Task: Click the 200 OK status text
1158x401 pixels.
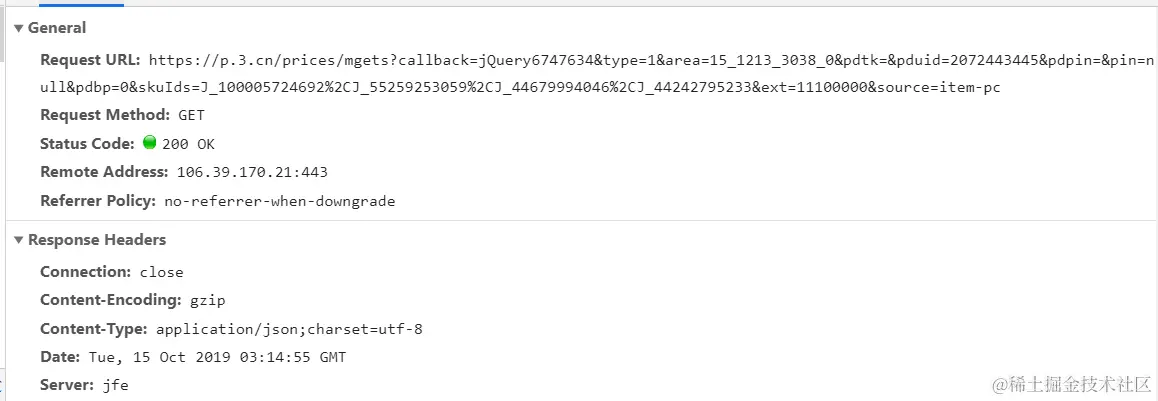Action: click(188, 144)
